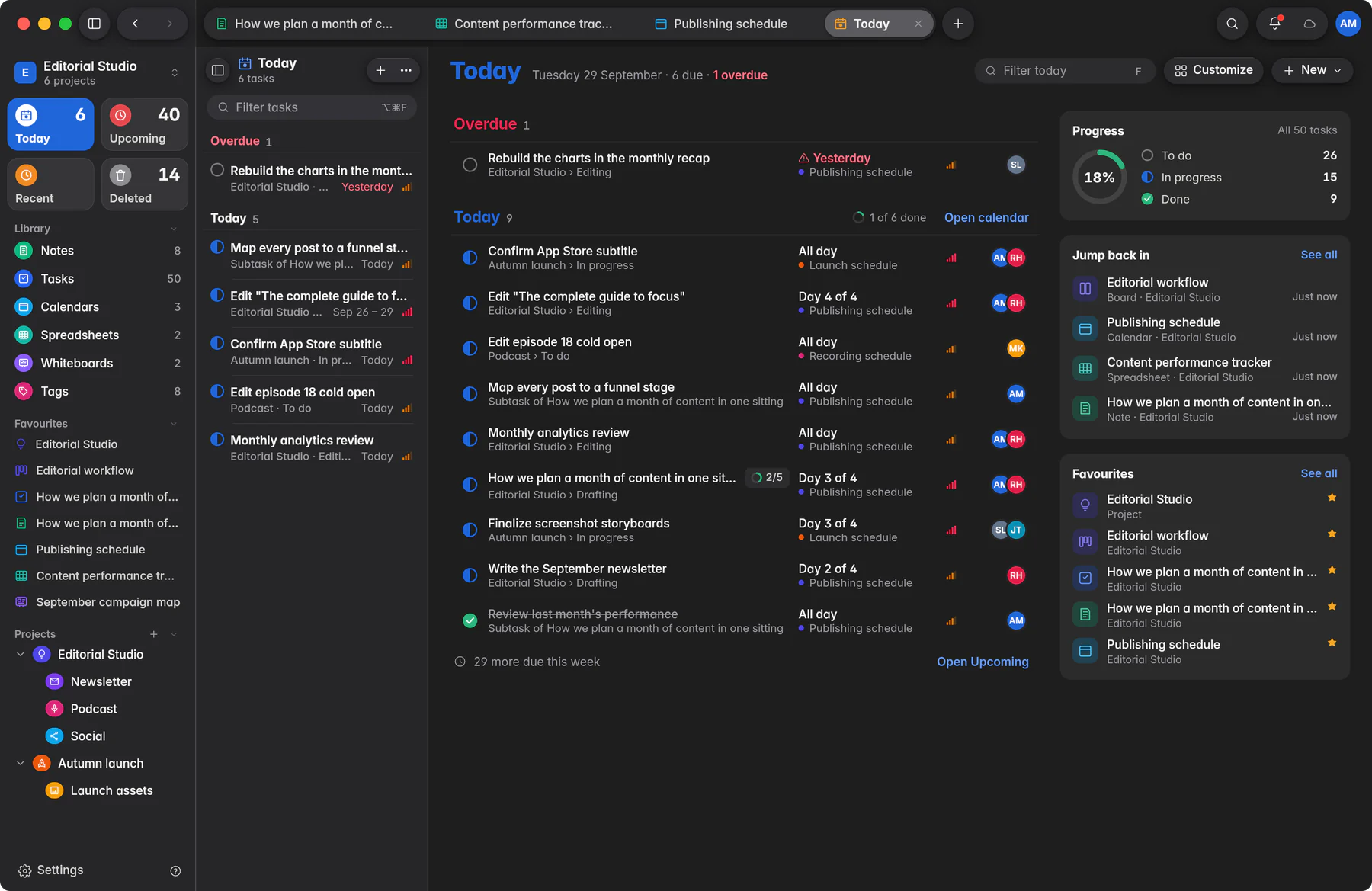Screen dimensions: 1372x891
Task: Unstar Editorial workflow in Favourites panel
Action: click(x=1332, y=534)
